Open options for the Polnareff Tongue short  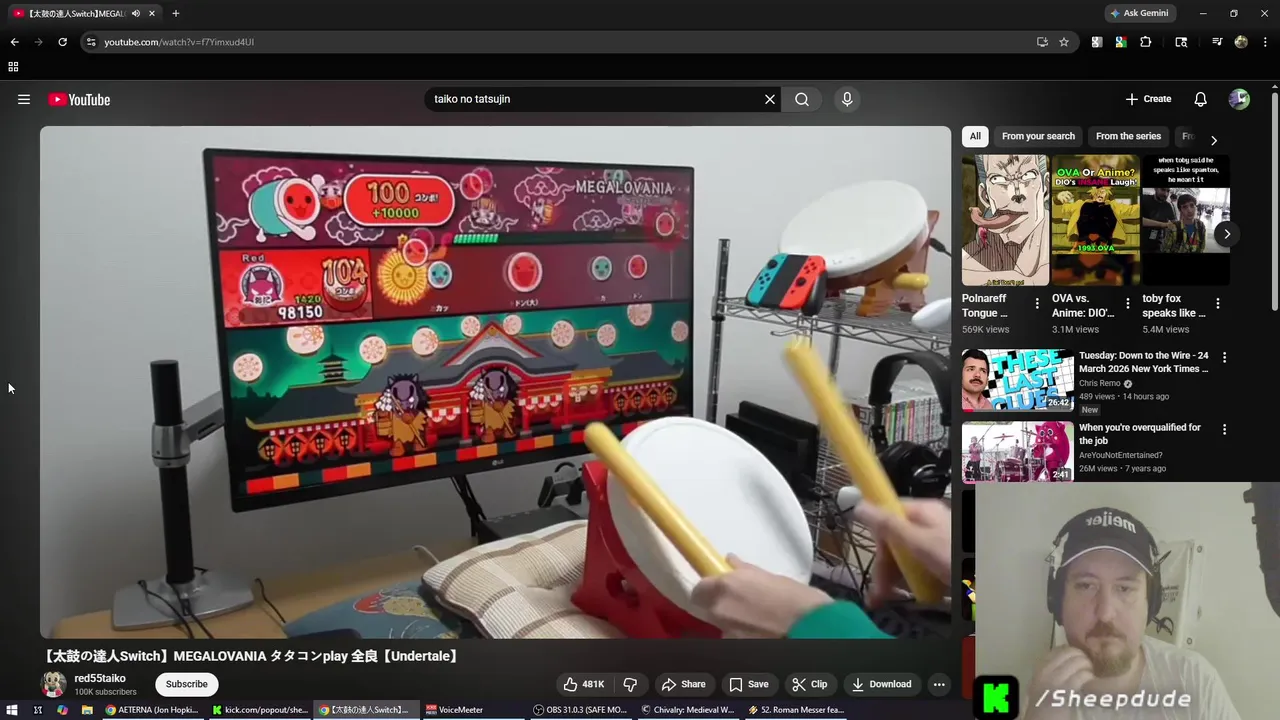coord(1037,303)
